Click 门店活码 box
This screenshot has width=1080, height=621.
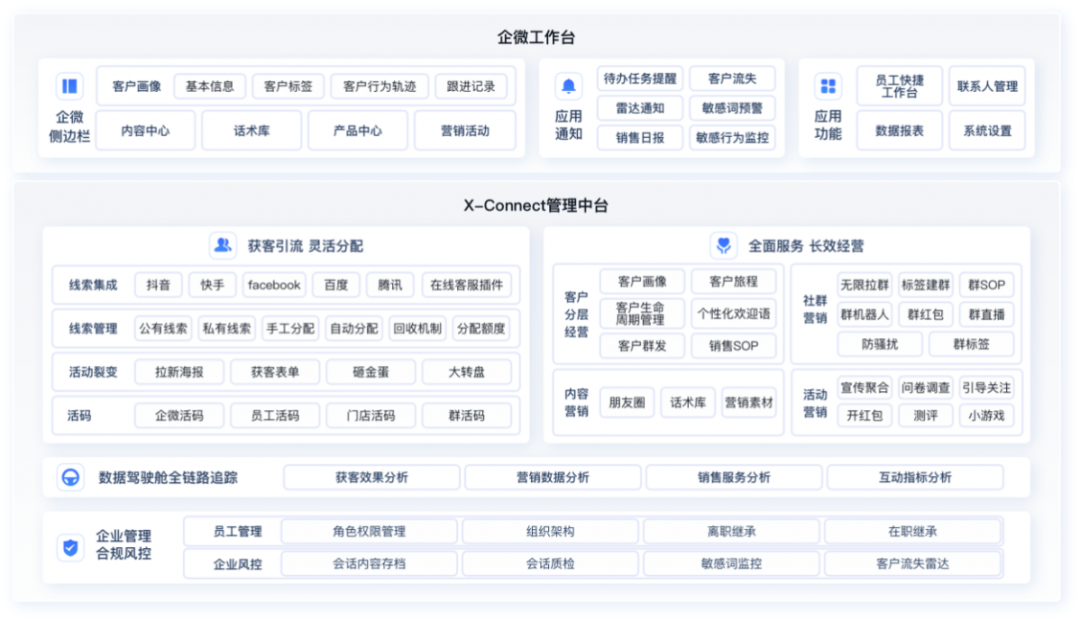click(x=371, y=415)
